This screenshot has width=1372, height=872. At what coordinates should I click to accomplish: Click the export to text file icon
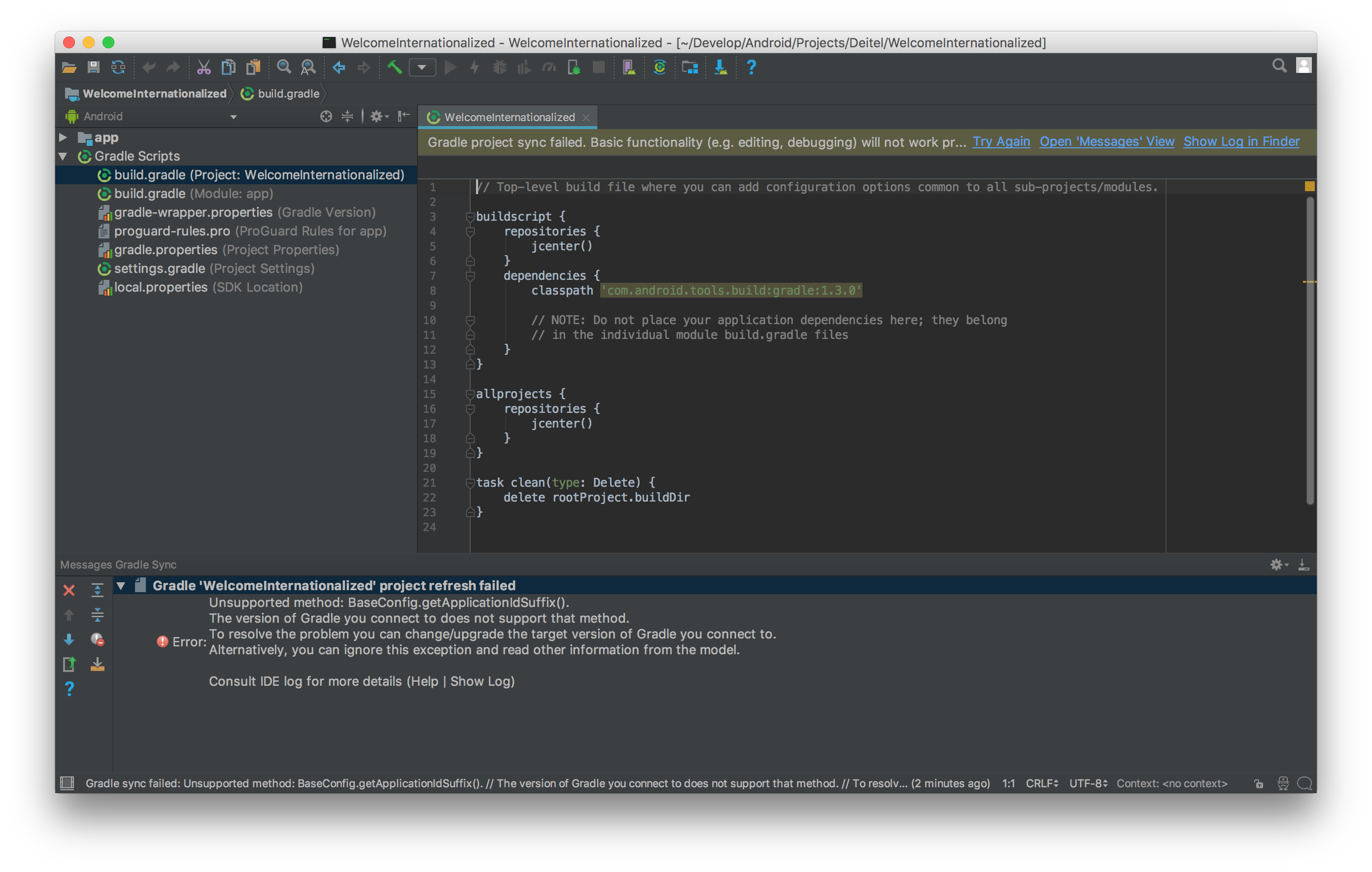(x=69, y=664)
